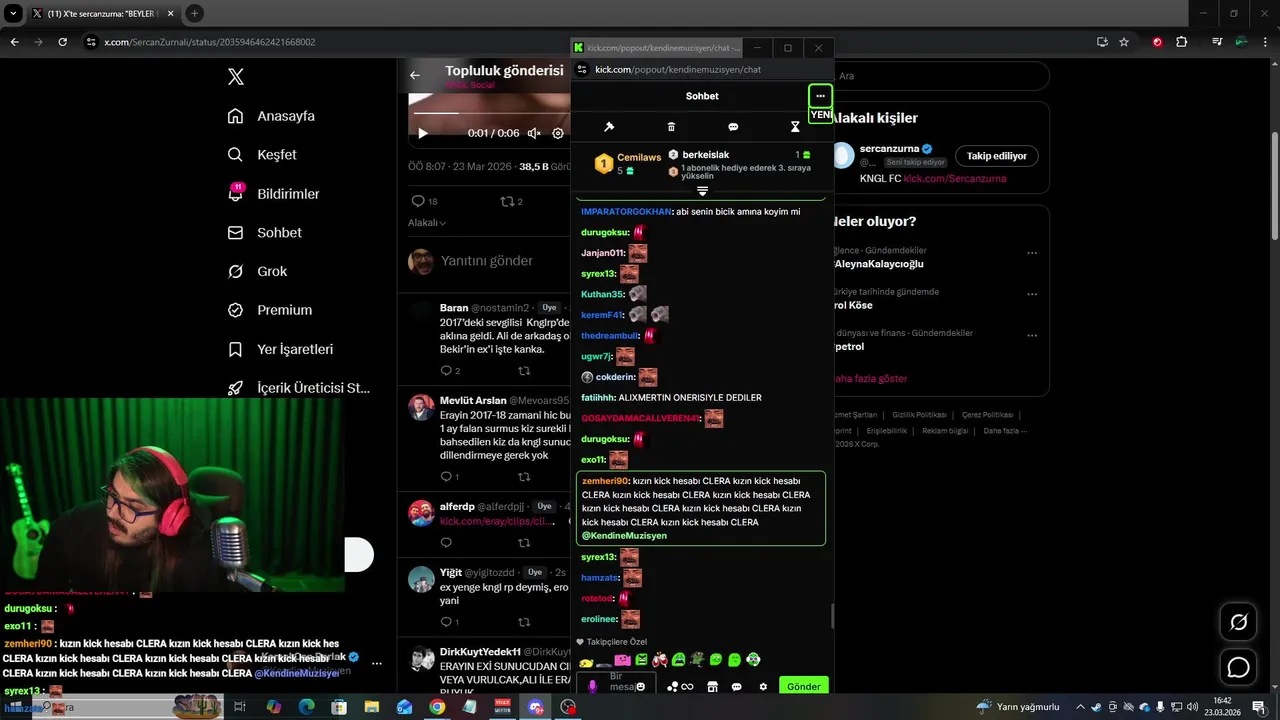Click the green Gönder send button
This screenshot has height=720, width=1280.
click(804, 687)
